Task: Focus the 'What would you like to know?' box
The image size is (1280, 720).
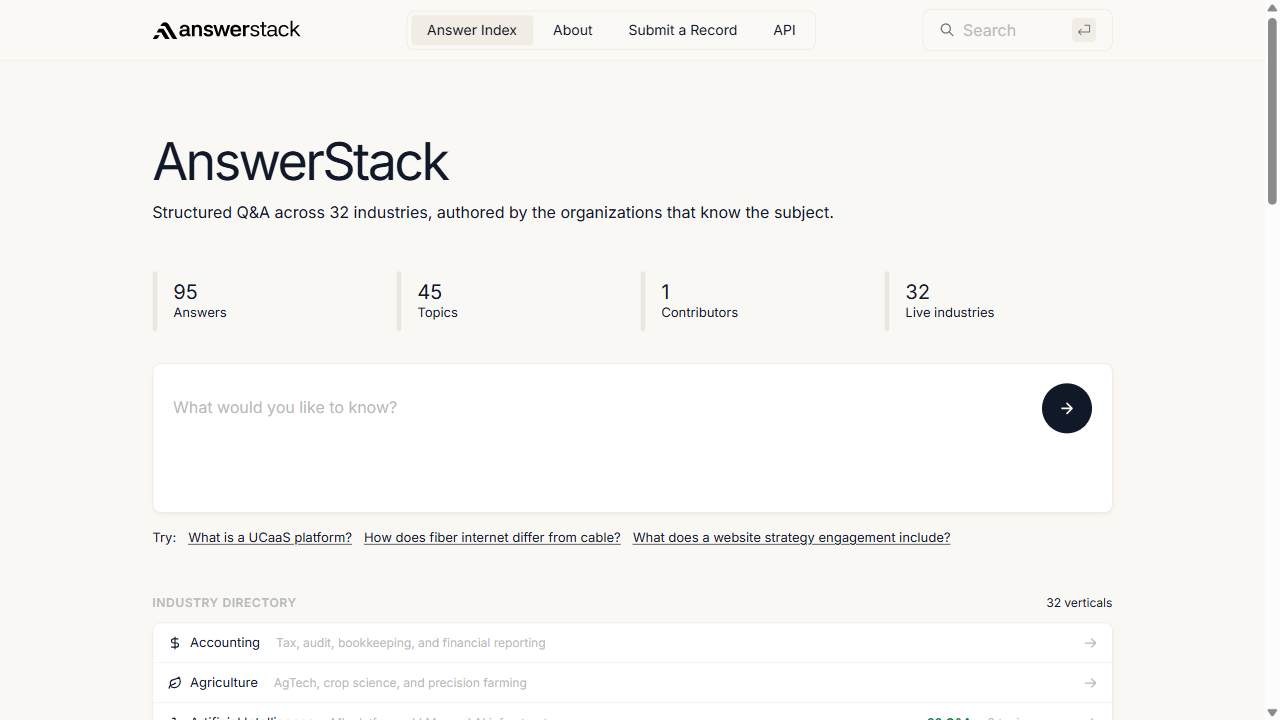Action: coord(632,438)
